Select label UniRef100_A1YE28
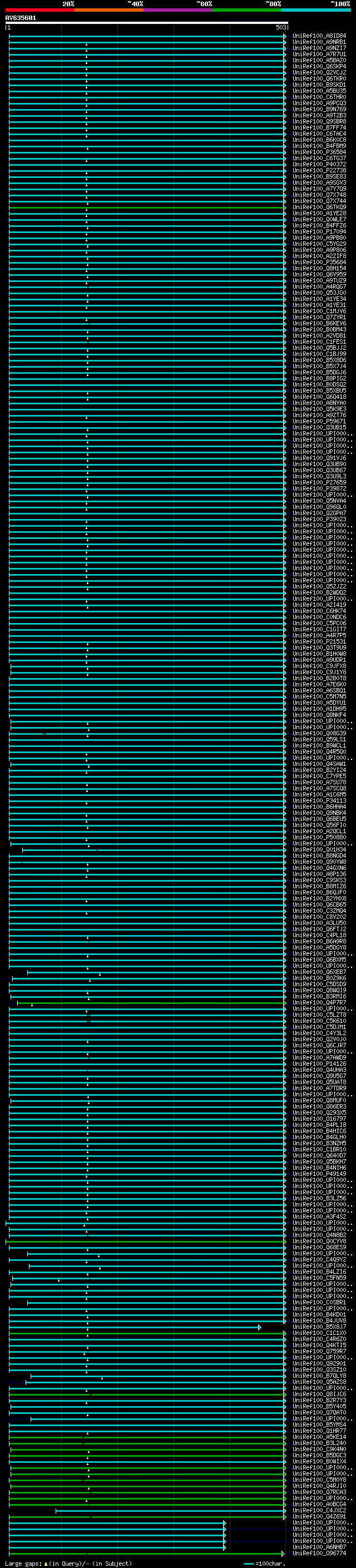The image size is (356, 1568). [319, 214]
